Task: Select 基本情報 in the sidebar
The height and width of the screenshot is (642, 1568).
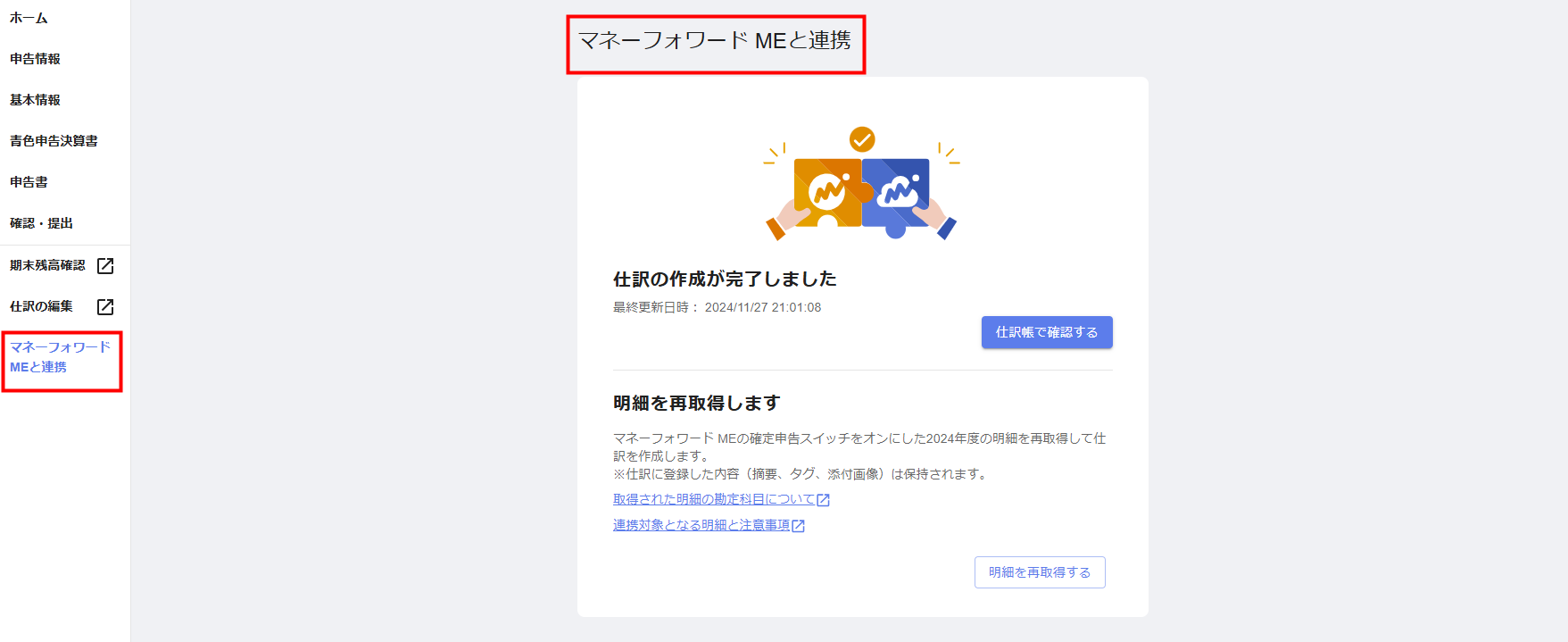Action: [35, 100]
